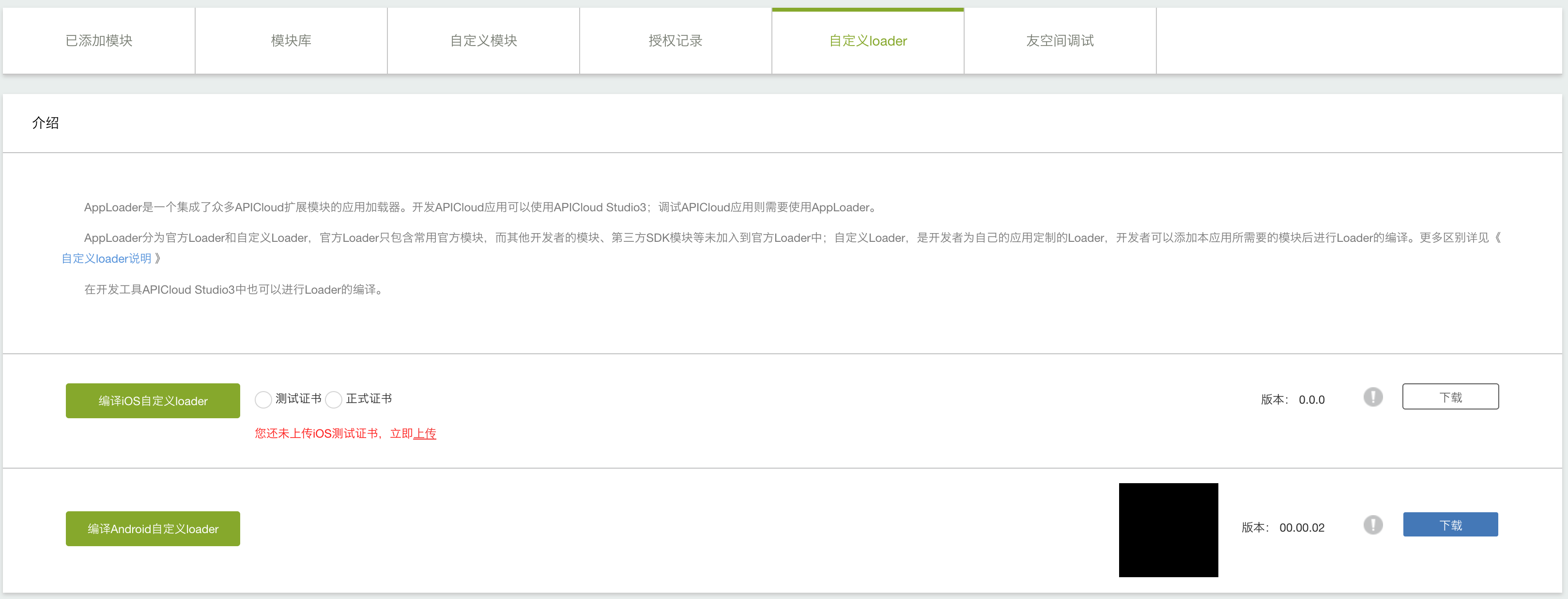This screenshot has height=599, width=1568.
Task: Click the Android loader QR code image
Action: click(1168, 530)
